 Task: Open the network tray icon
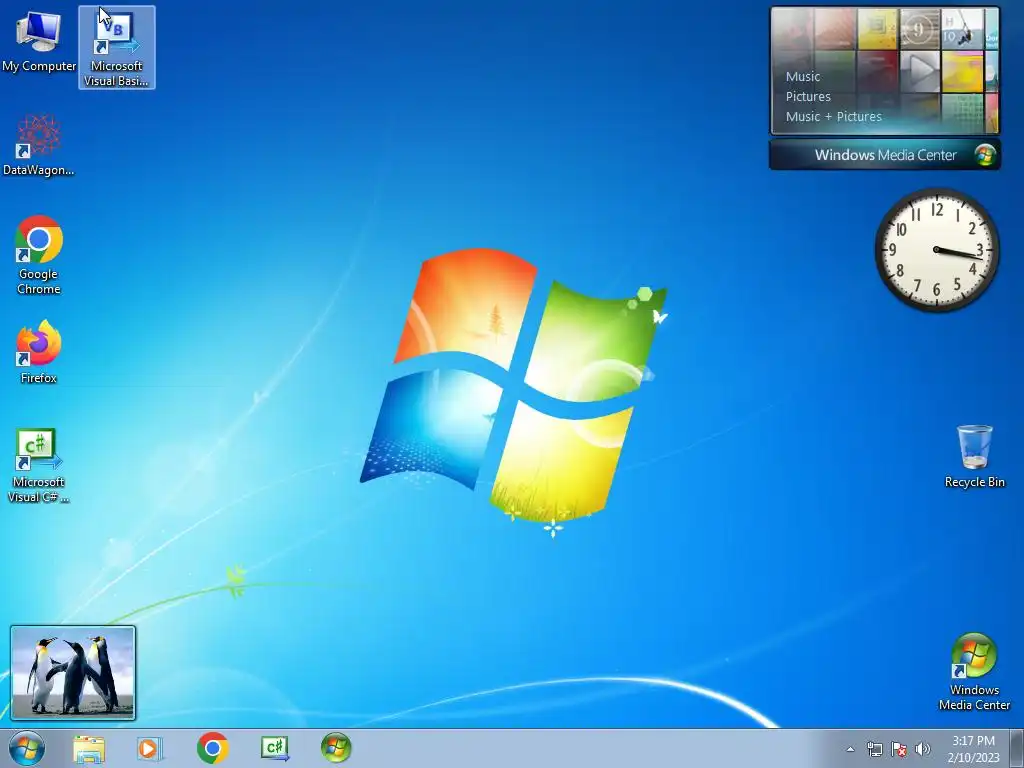click(874, 749)
